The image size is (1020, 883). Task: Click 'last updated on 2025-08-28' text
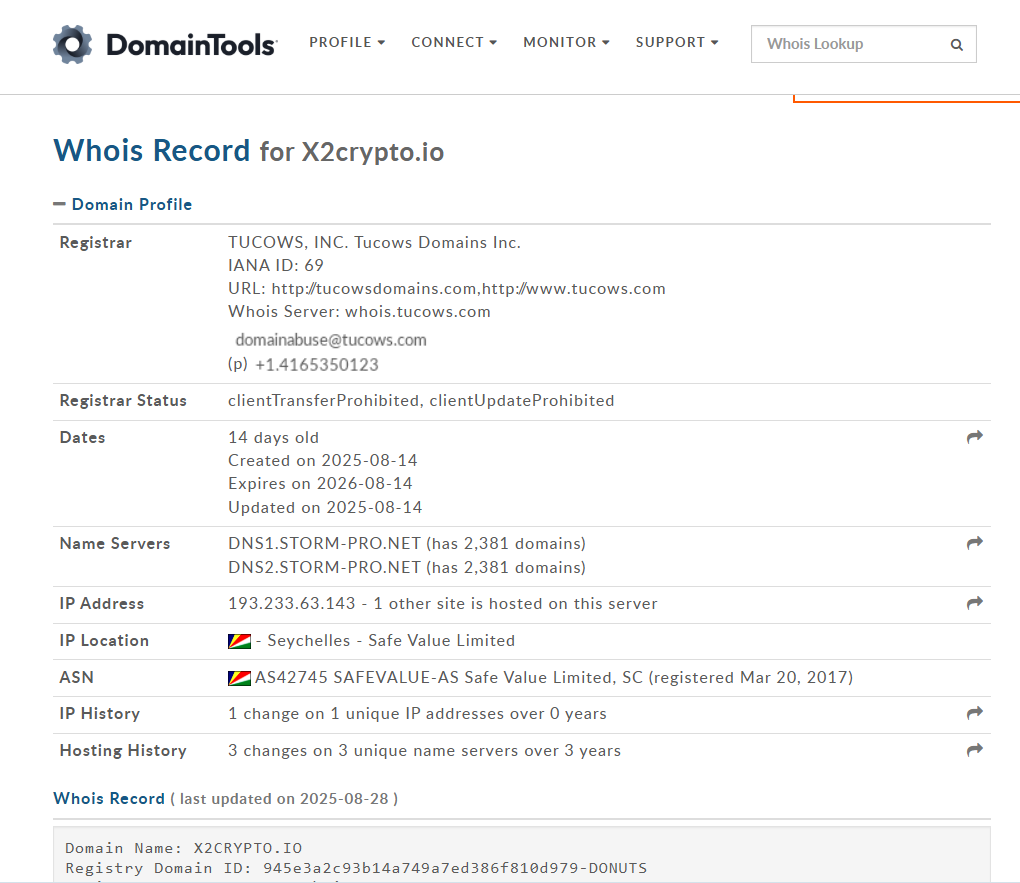point(284,799)
